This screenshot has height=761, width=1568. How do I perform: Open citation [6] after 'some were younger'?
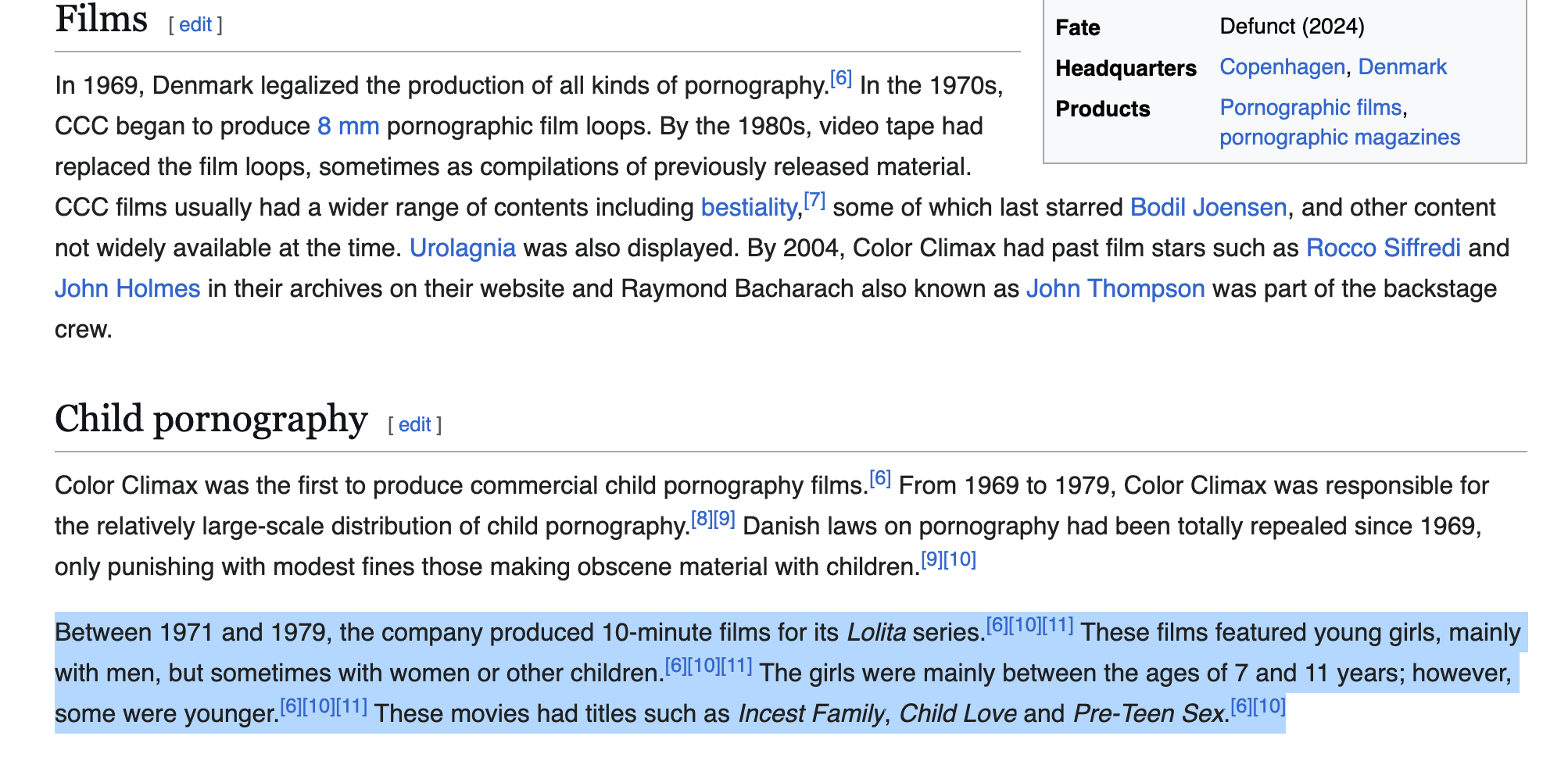point(291,706)
